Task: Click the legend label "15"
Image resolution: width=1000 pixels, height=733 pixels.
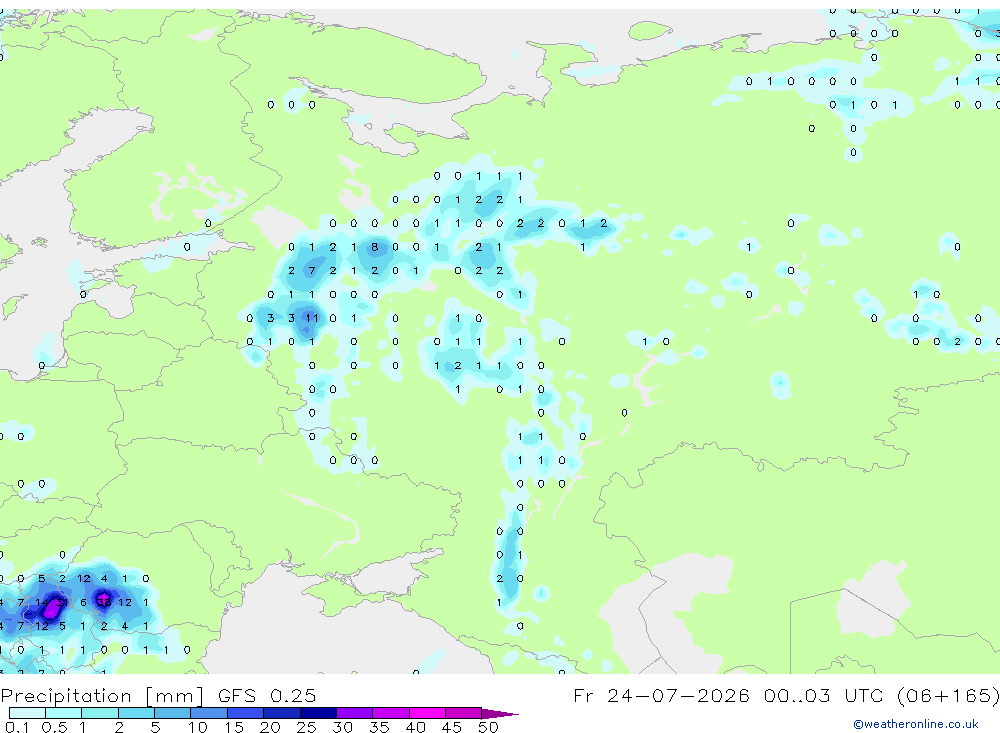Action: 234,727
